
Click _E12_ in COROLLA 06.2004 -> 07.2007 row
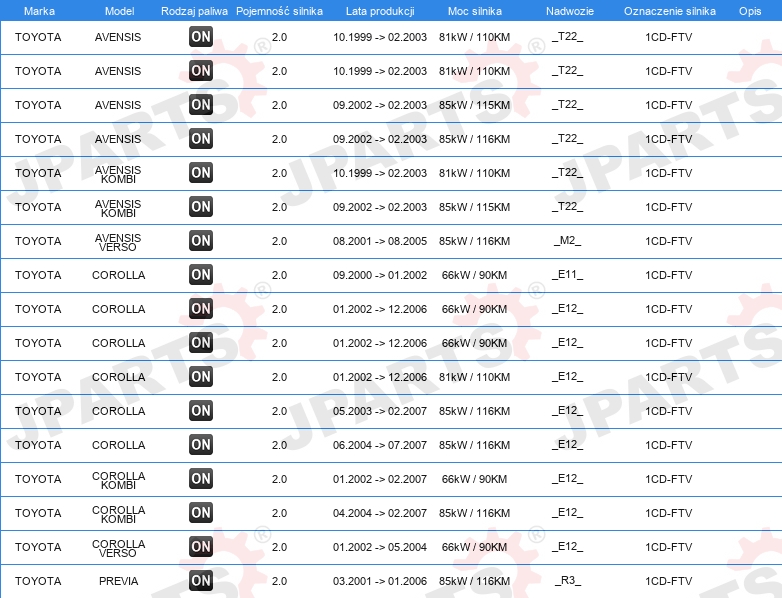[x=568, y=444]
